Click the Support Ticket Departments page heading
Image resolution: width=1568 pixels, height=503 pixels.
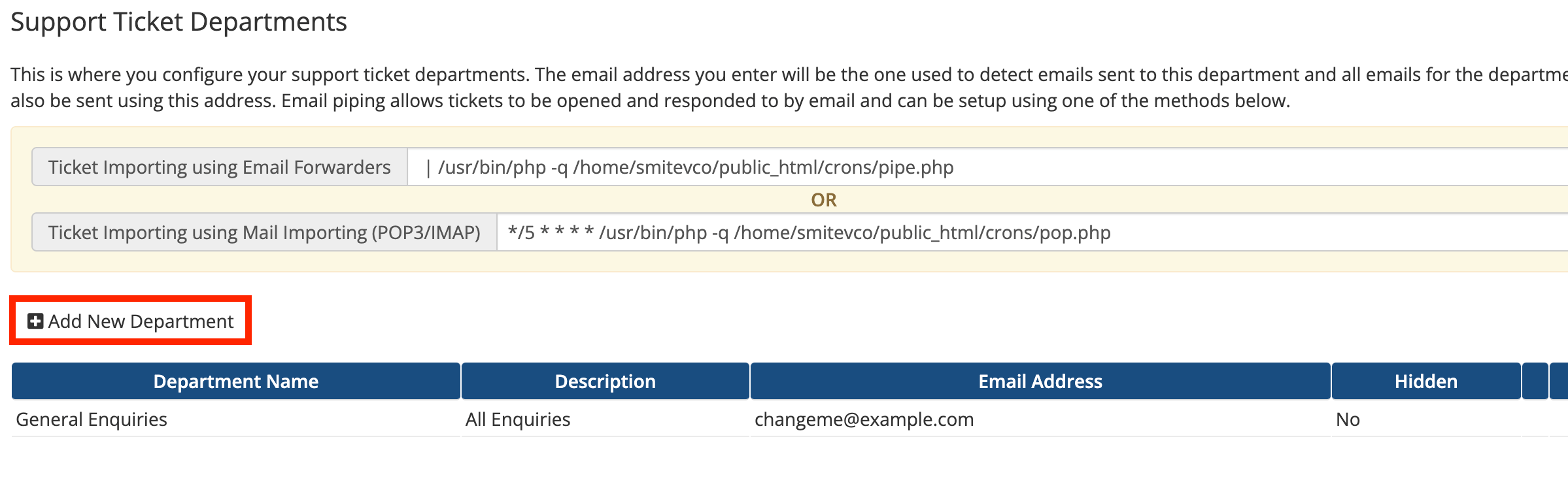pos(179,22)
